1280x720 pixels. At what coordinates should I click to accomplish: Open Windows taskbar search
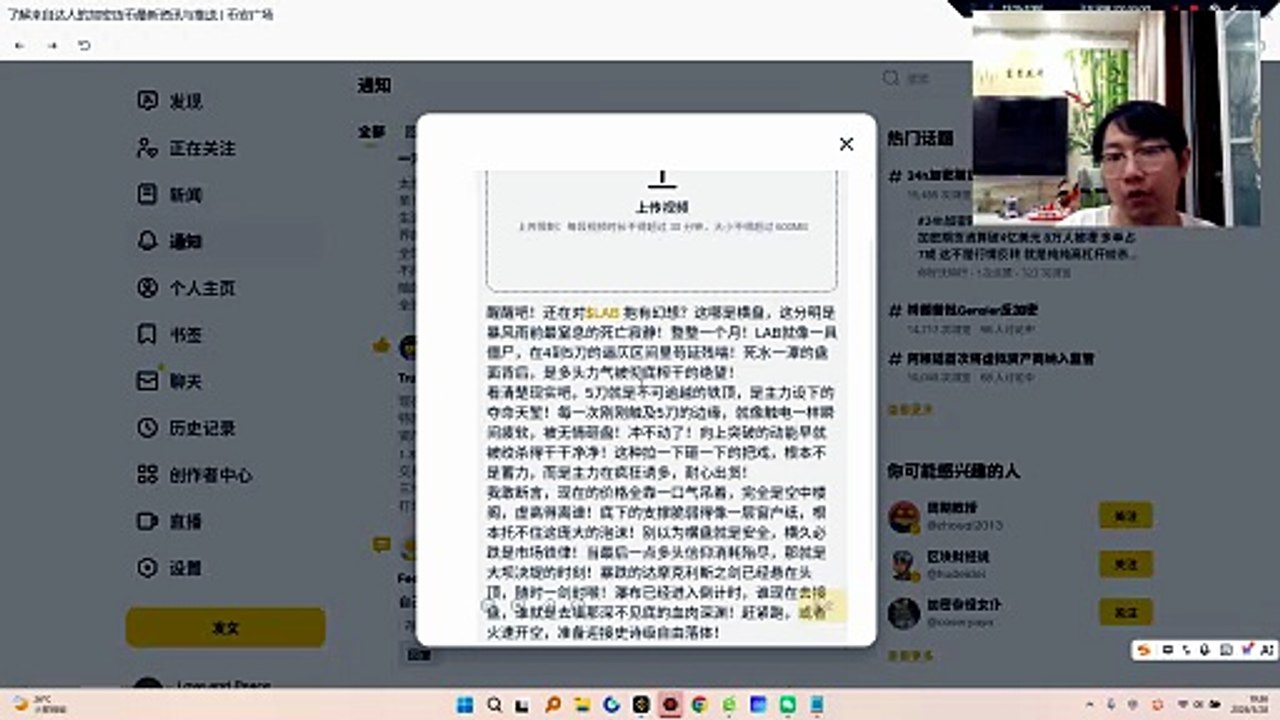coord(495,704)
